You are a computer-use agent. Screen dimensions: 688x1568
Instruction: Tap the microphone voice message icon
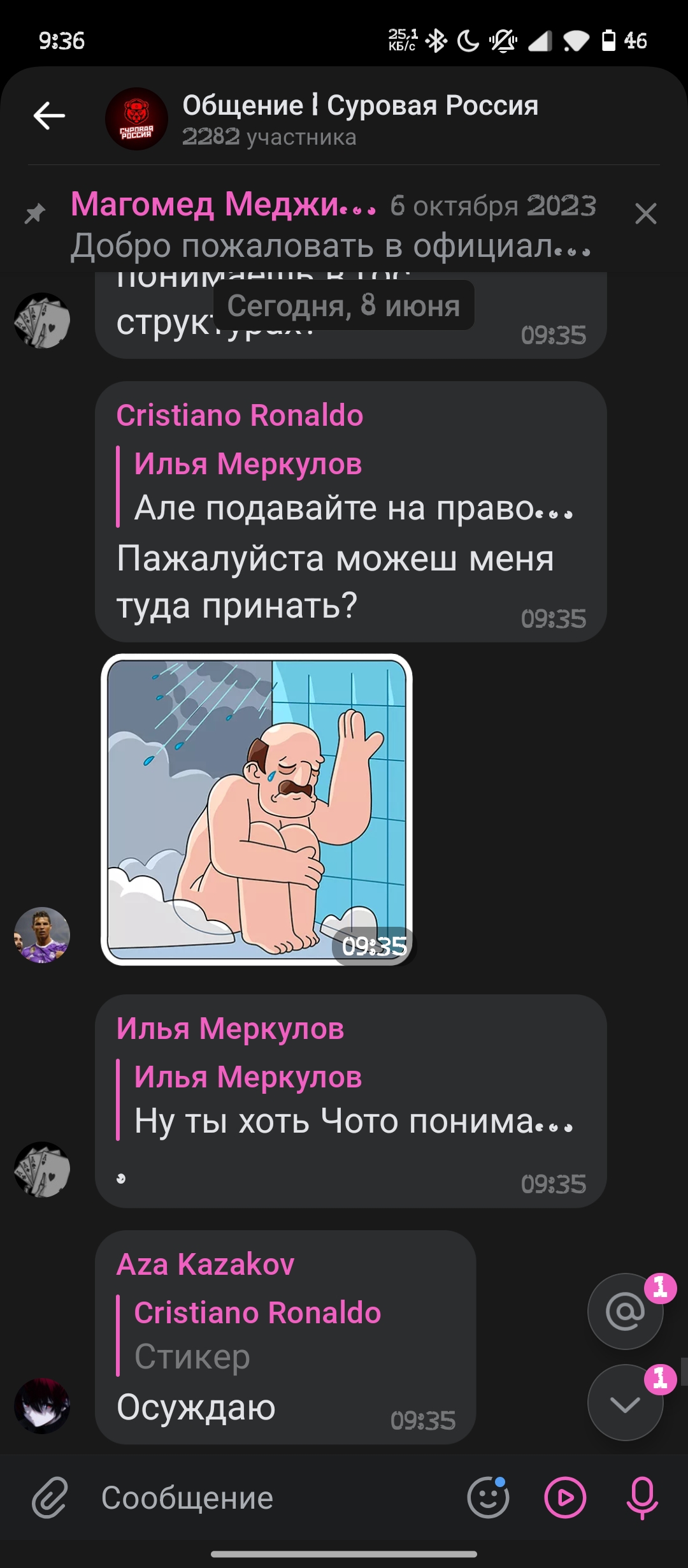tap(642, 1497)
